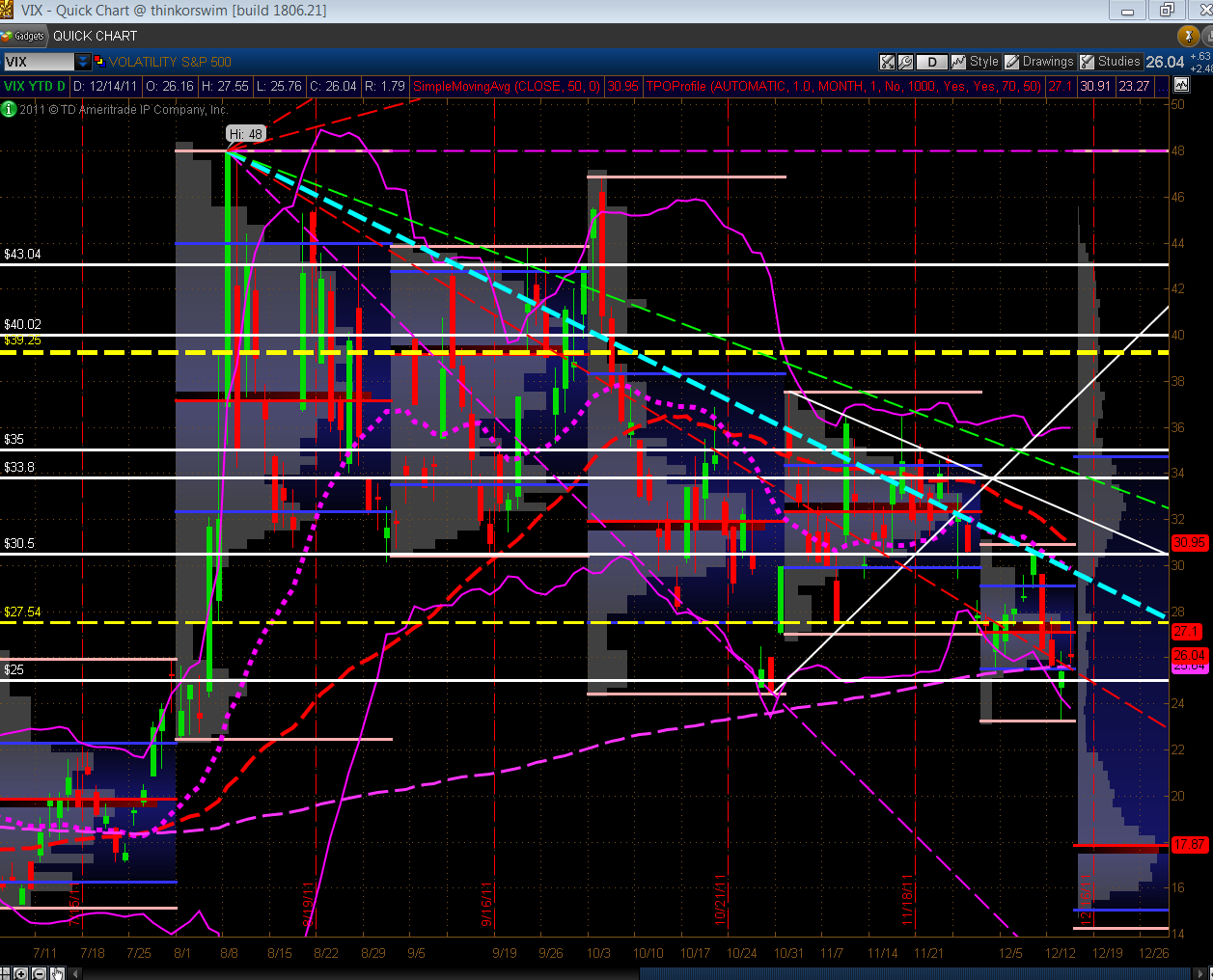Select the pan hand tool
Image resolution: width=1213 pixels, height=980 pixels.
[x=57, y=973]
